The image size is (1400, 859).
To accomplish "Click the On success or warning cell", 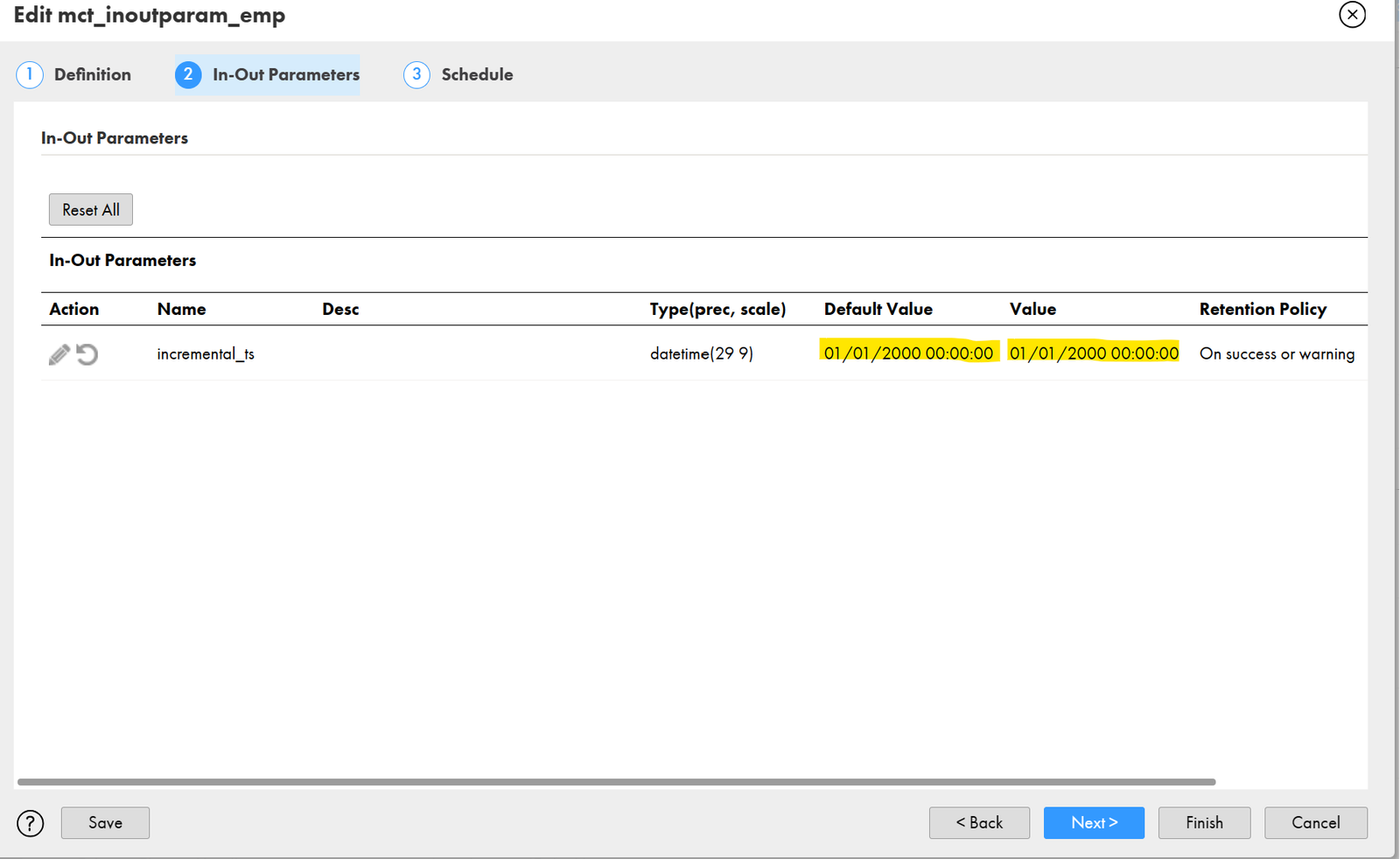I will pyautogui.click(x=1277, y=353).
